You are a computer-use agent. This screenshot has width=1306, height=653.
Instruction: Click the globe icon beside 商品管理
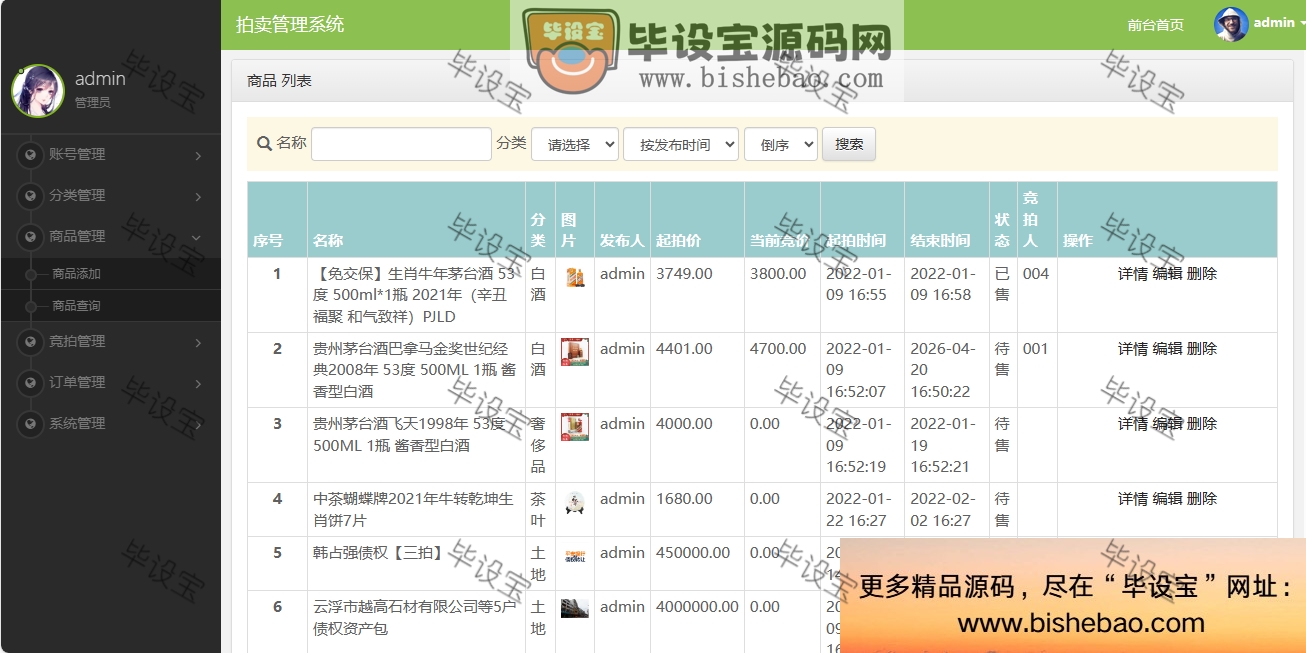(31, 237)
